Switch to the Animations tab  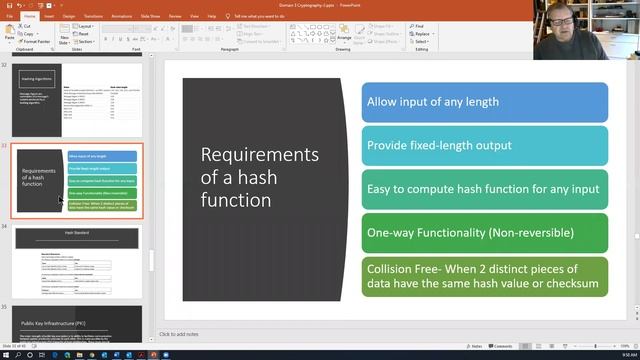[x=122, y=16]
